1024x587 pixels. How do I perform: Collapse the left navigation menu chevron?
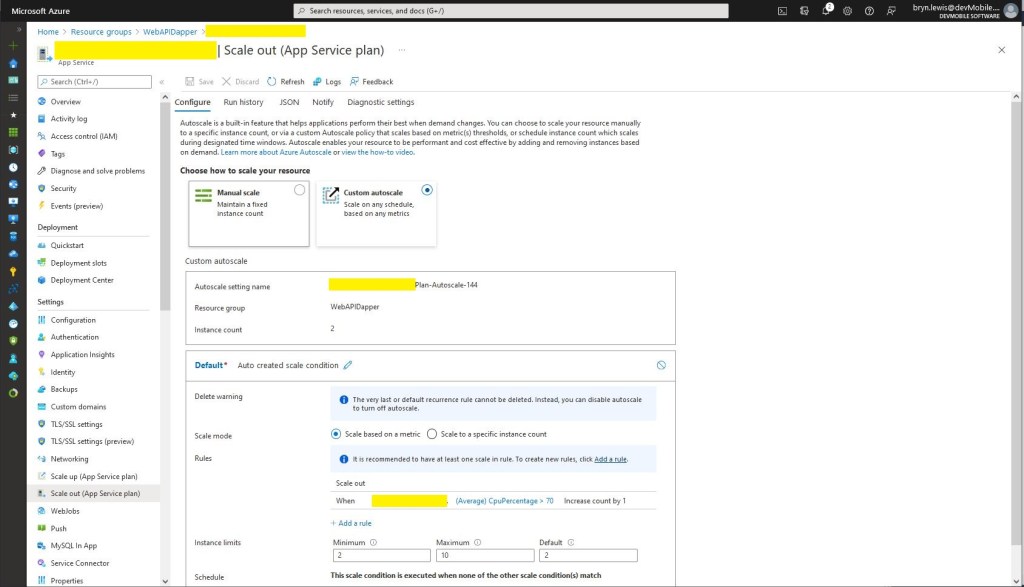(x=162, y=82)
